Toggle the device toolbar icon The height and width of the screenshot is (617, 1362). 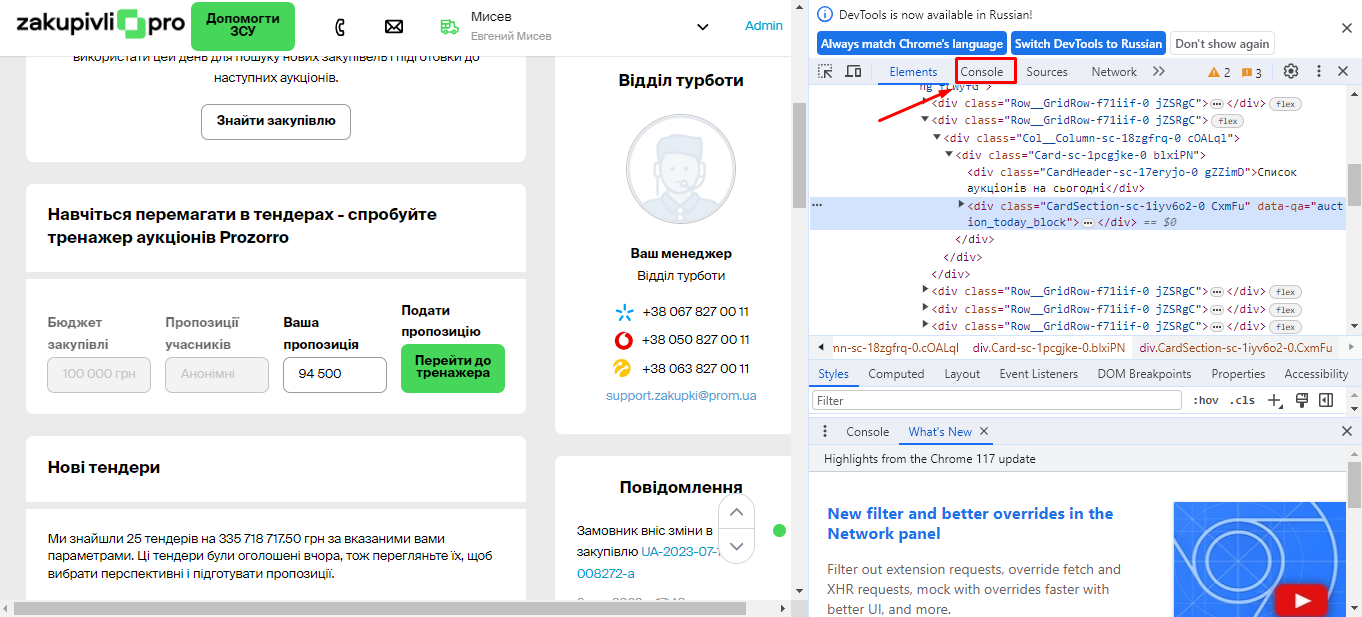tap(853, 72)
